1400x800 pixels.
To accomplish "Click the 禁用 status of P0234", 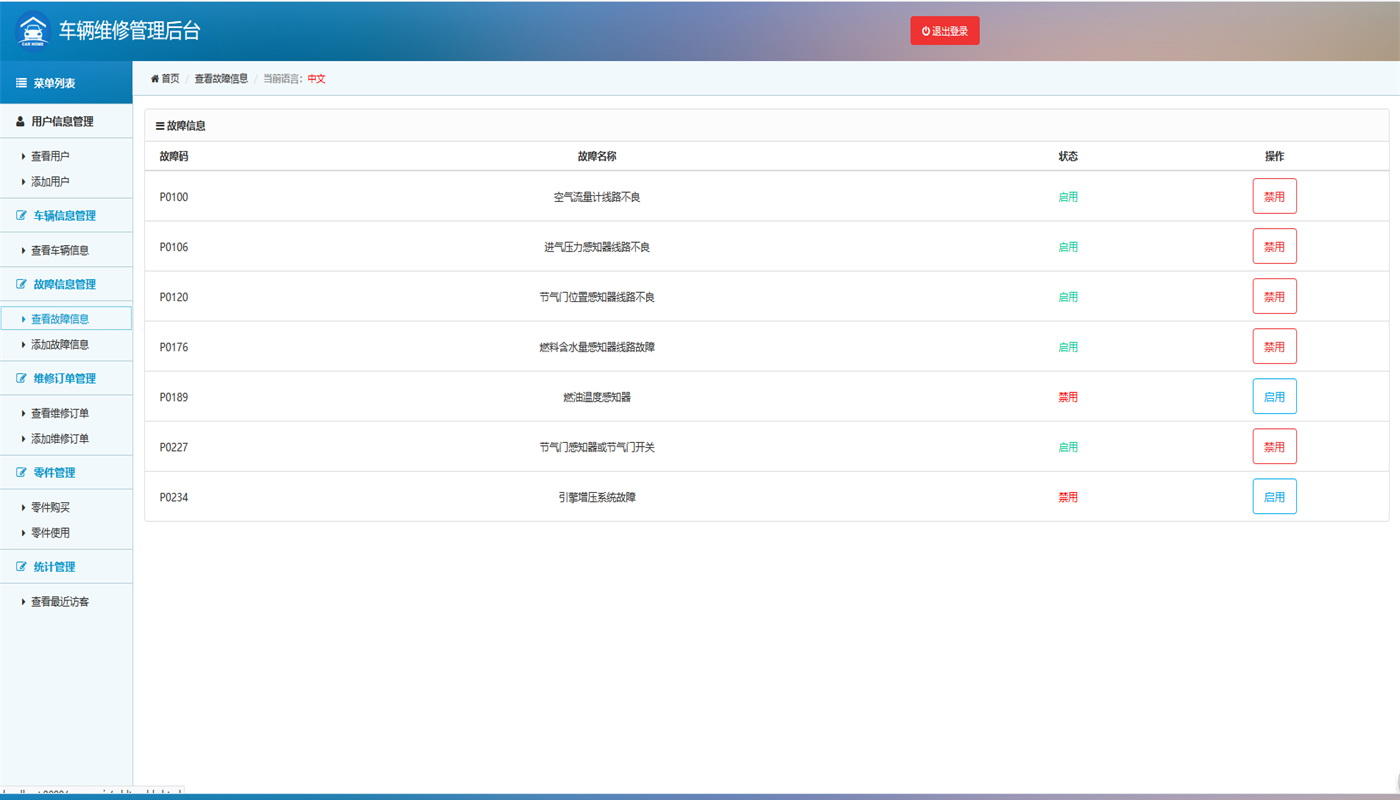I will pos(1068,497).
